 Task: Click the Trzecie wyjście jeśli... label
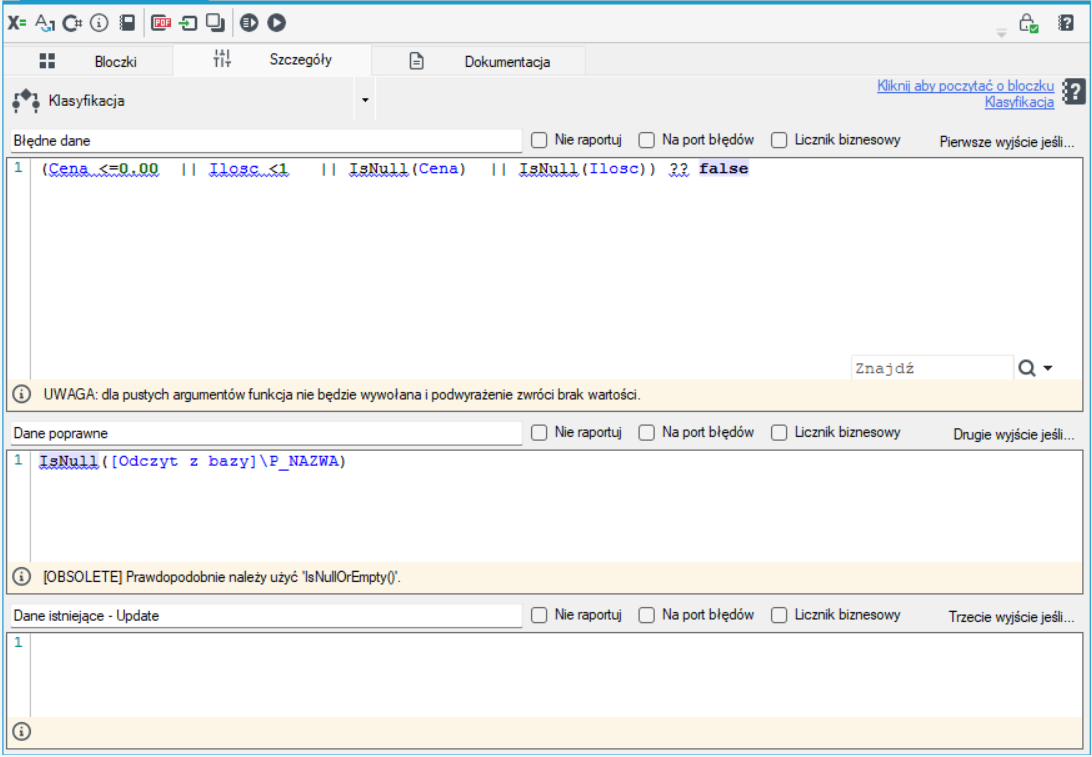1011,616
